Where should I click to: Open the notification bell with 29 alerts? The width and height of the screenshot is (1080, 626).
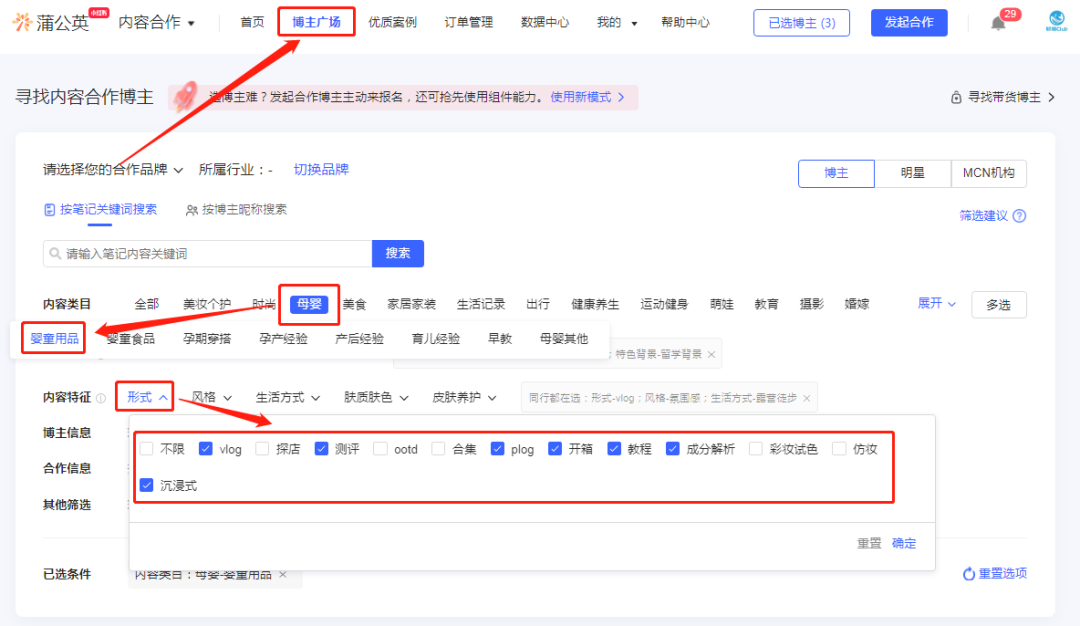tap(997, 23)
